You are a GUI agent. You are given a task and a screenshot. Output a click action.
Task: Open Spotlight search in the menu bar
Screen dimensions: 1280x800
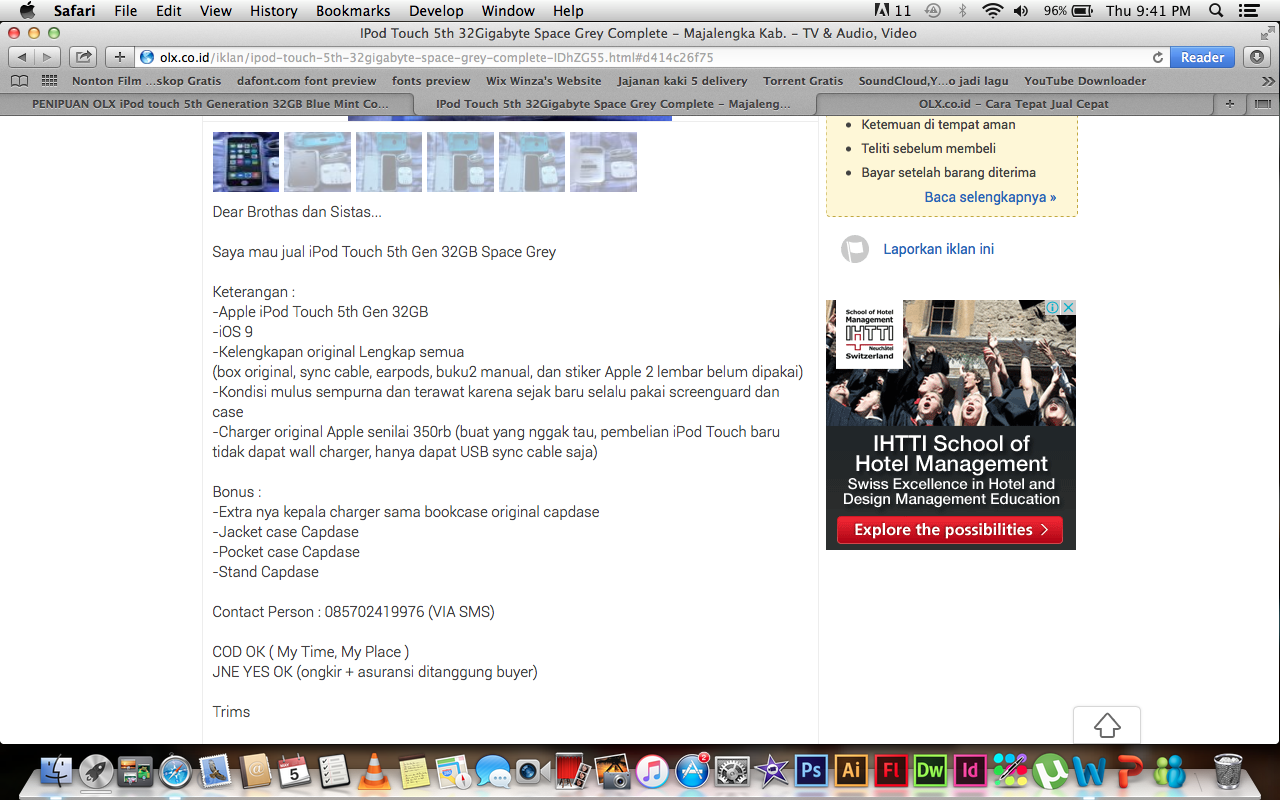(1216, 11)
